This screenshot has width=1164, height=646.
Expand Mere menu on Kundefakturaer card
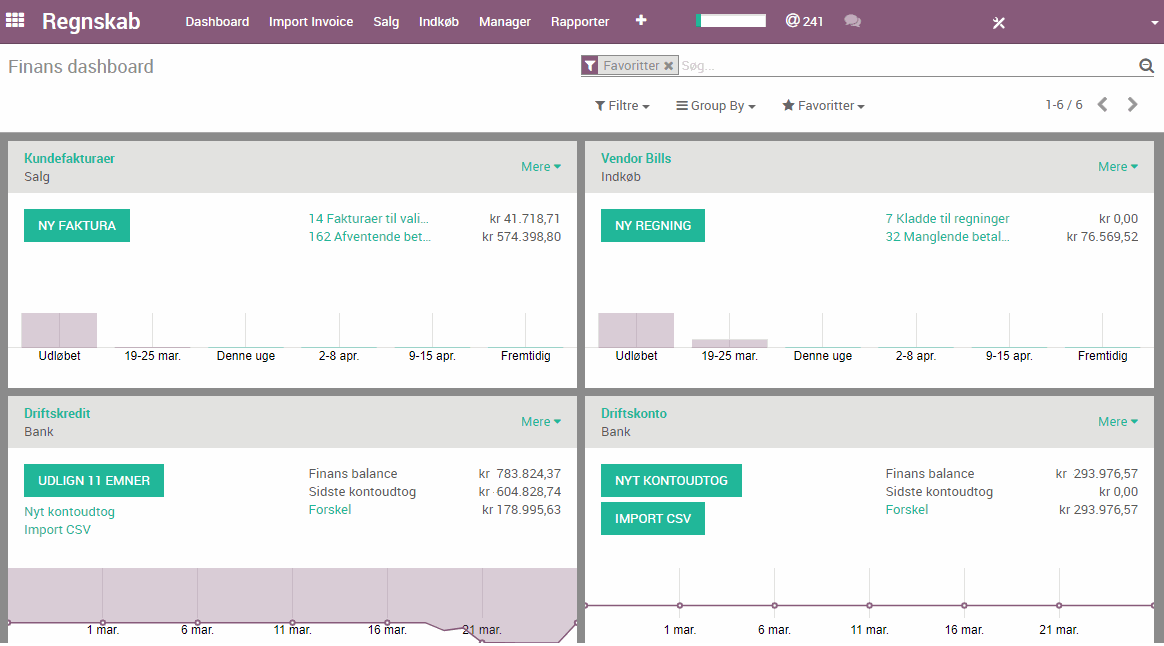pyautogui.click(x=540, y=166)
